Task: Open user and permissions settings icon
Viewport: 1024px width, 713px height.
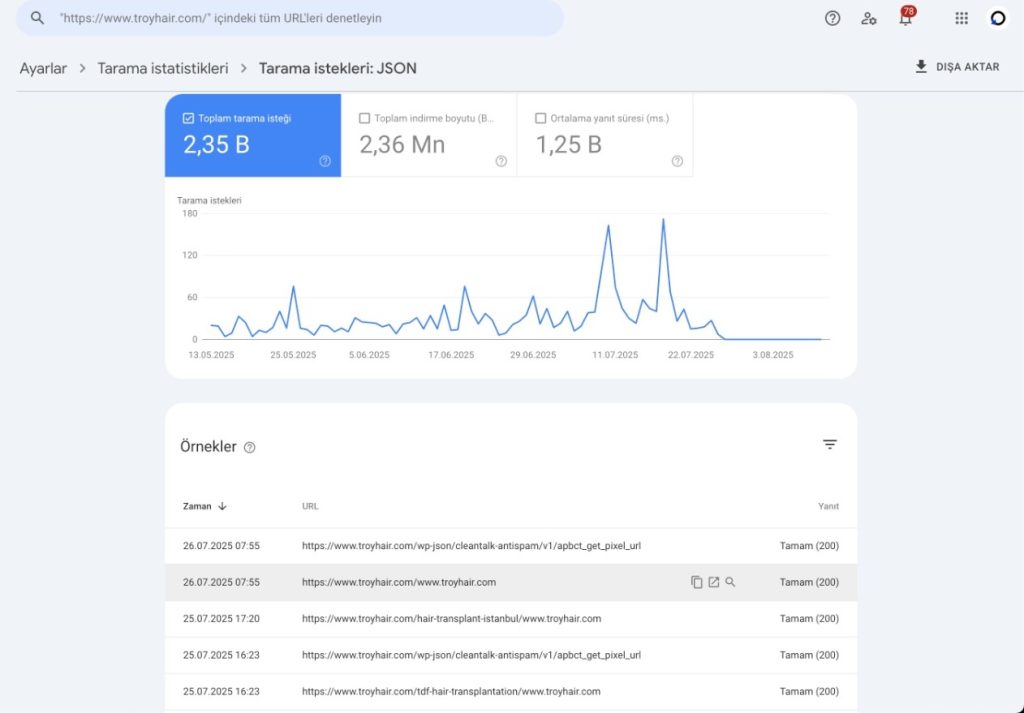Action: 869,18
